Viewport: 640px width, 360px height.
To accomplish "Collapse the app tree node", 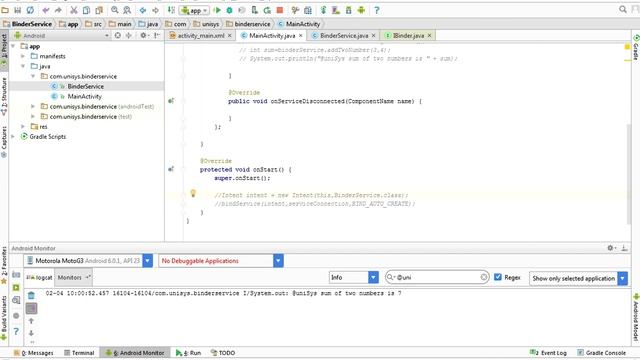I will pyautogui.click(x=13, y=46).
